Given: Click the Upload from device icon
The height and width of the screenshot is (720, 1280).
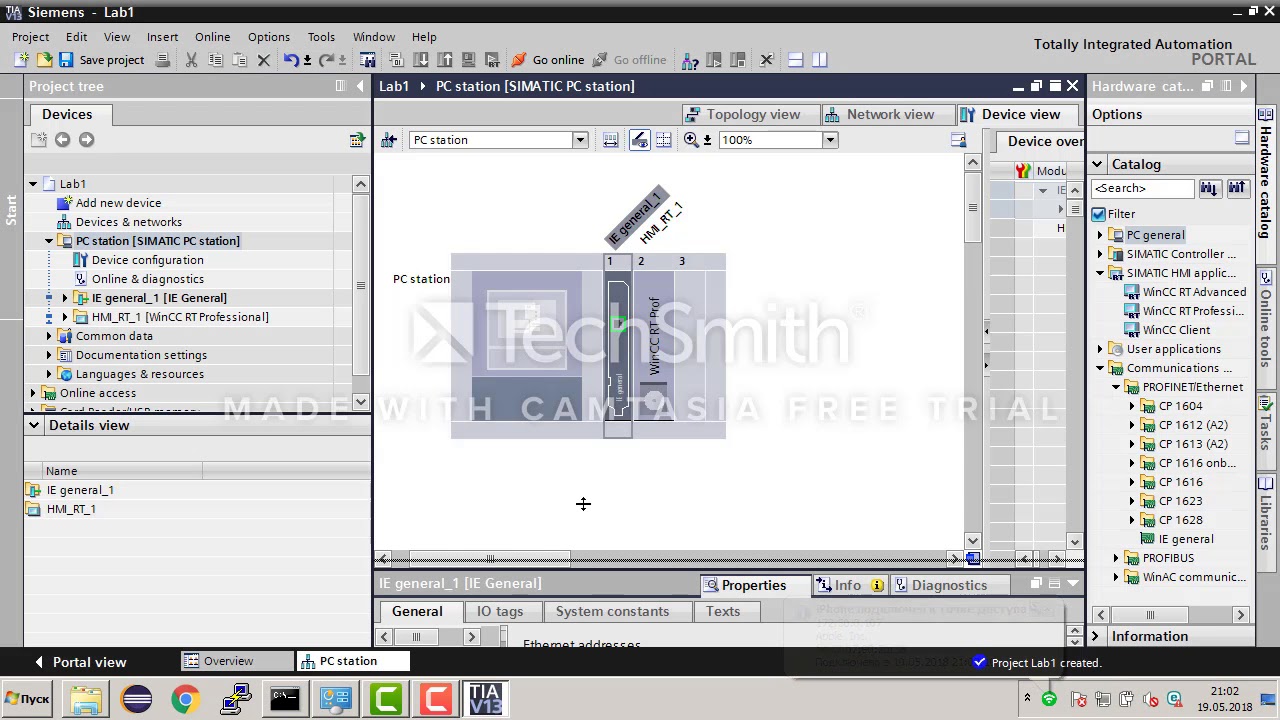Looking at the screenshot, I should (444, 60).
